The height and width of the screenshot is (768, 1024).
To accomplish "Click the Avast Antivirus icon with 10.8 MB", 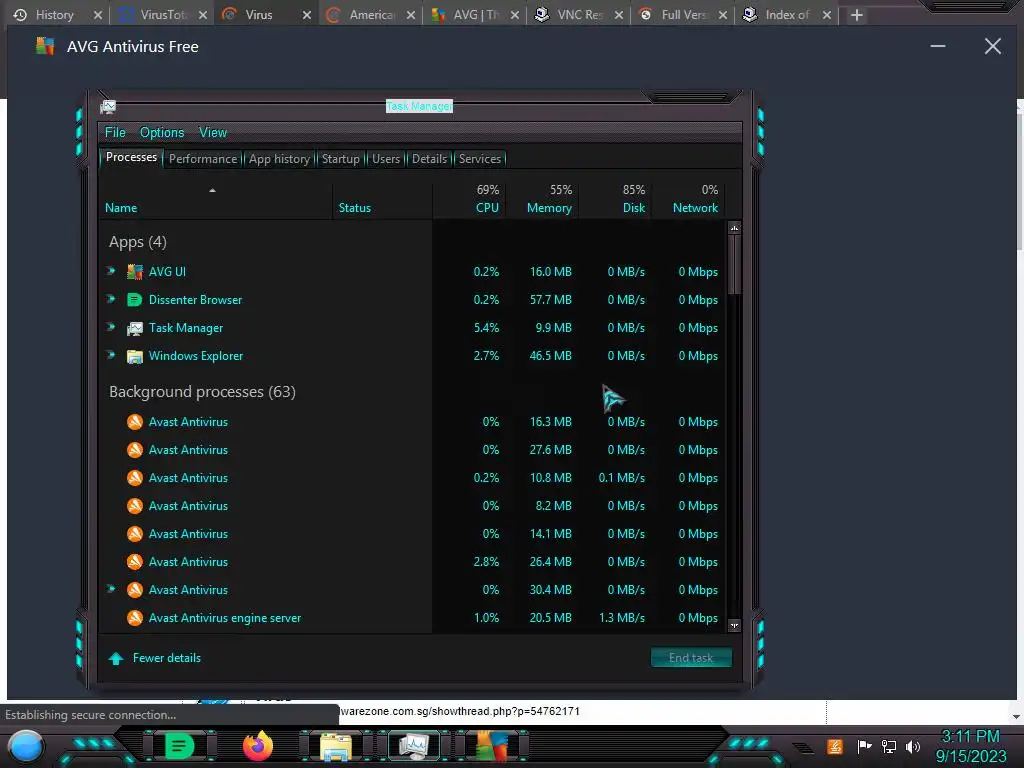I will click(x=135, y=478).
